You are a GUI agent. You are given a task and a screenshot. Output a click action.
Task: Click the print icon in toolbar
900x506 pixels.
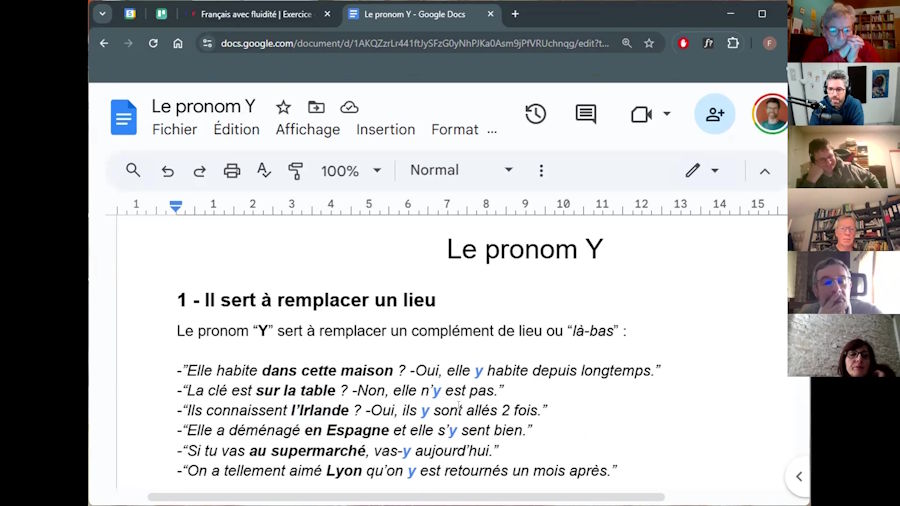click(232, 171)
